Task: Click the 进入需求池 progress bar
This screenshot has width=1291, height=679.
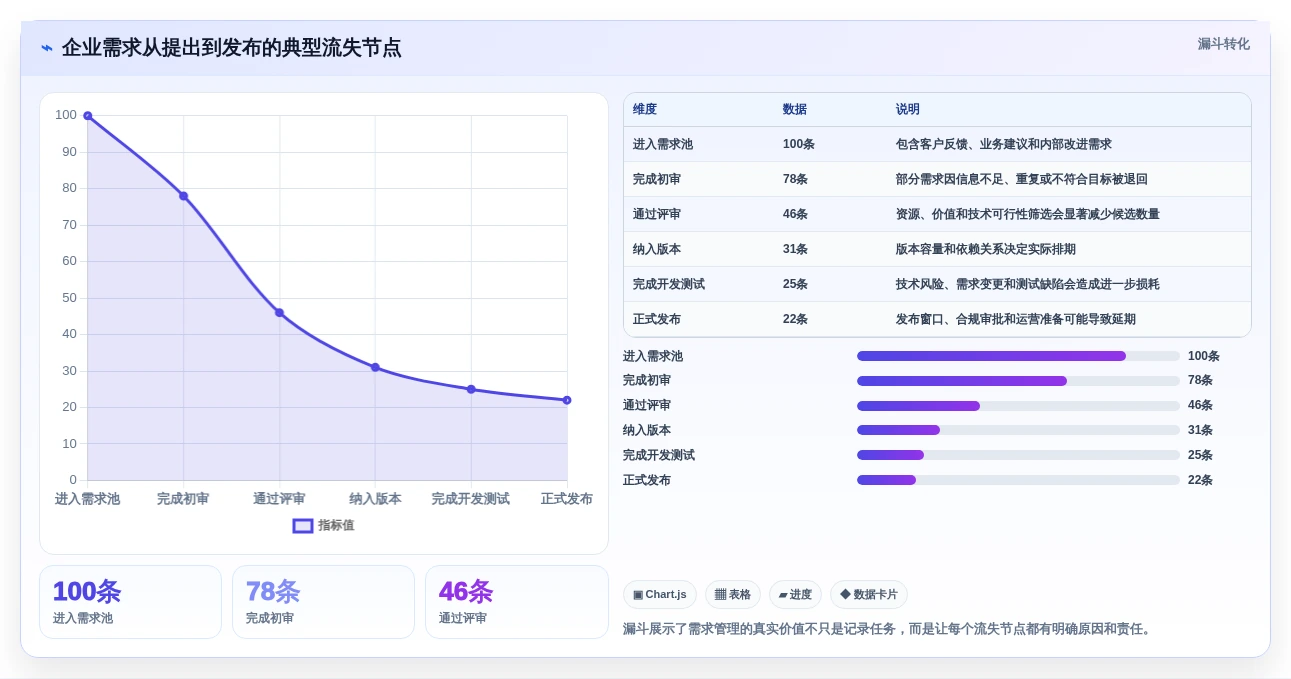Action: click(x=1018, y=356)
